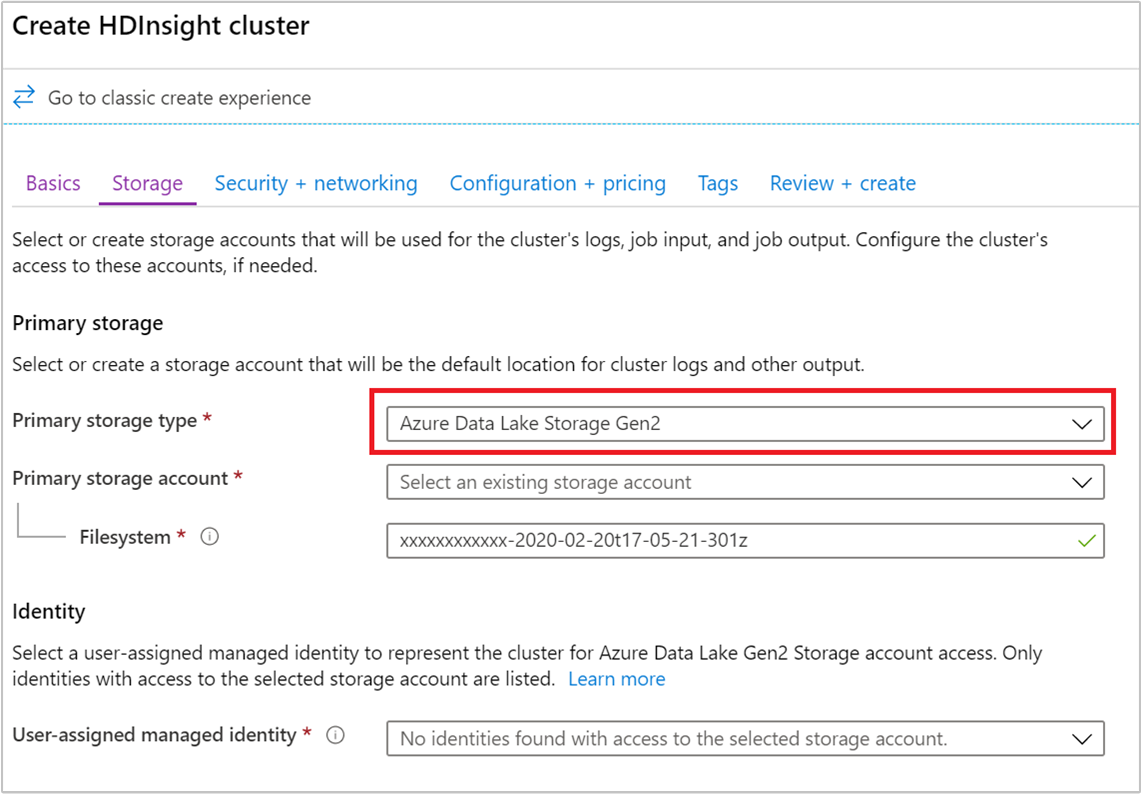Open the User-assigned managed identity dropdown
This screenshot has height=794, width=1142.
[x=744, y=738]
